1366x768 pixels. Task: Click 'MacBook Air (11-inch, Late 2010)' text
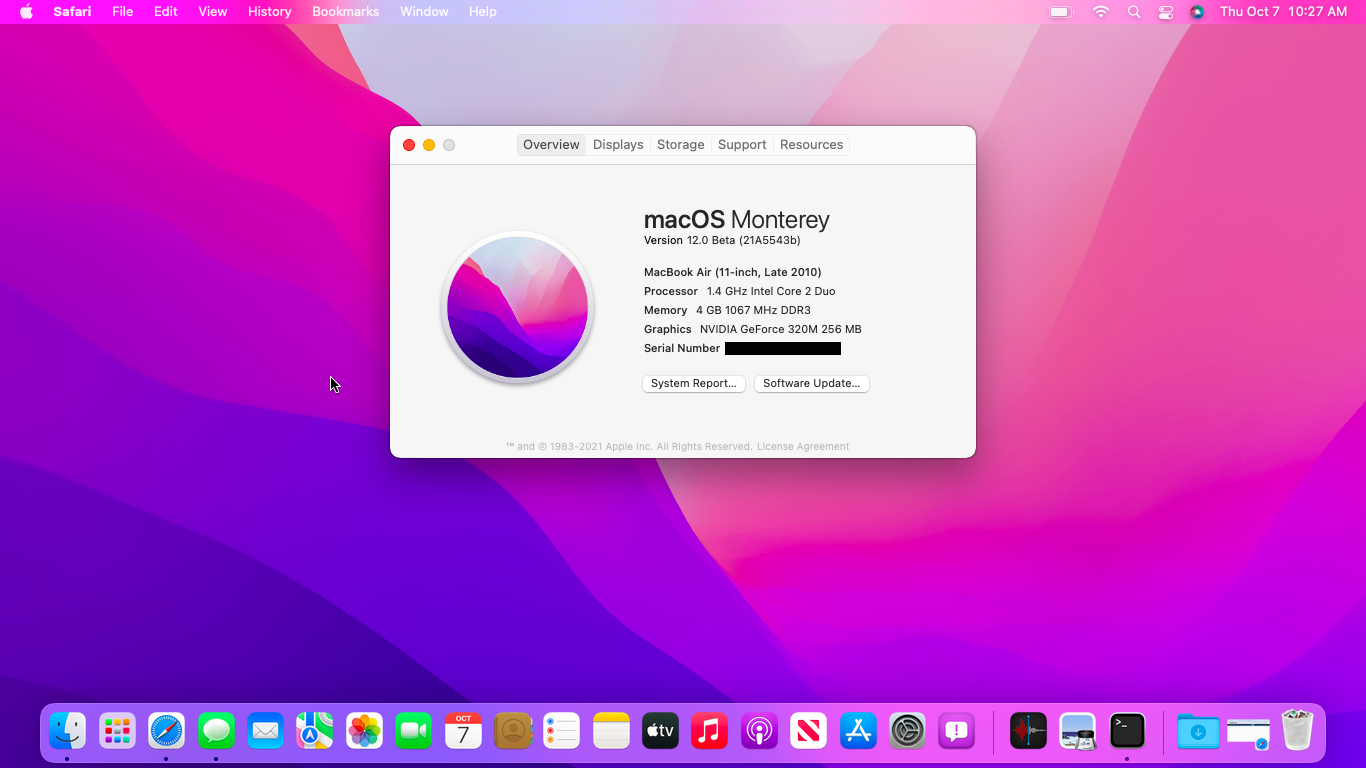[x=733, y=272]
